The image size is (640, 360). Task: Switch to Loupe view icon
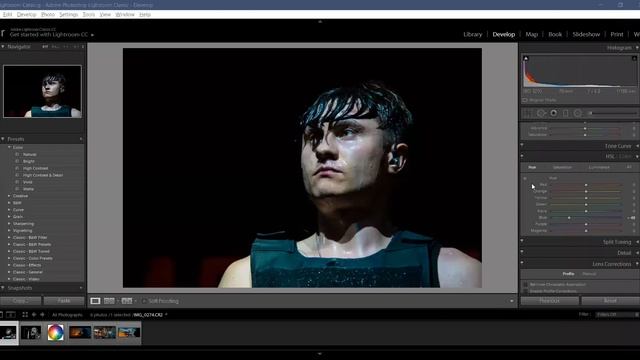tap(95, 301)
